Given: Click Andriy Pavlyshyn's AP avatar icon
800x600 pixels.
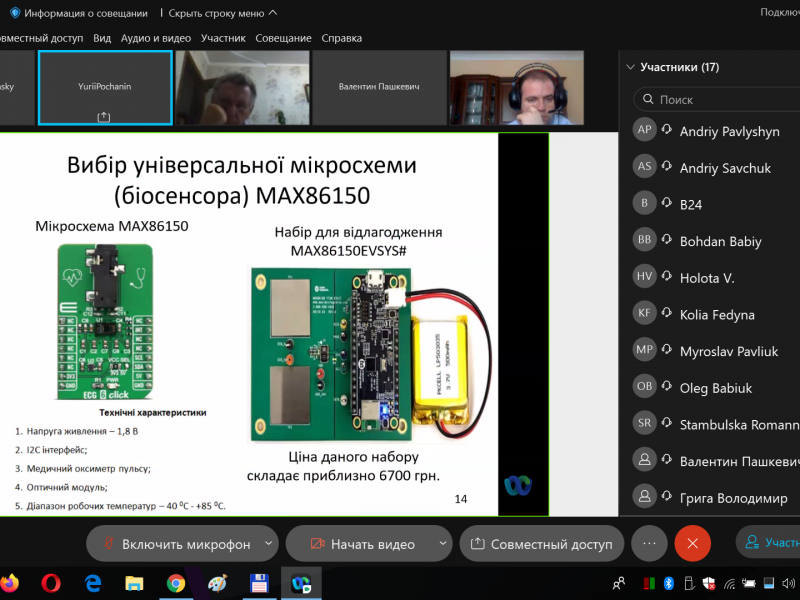Looking at the screenshot, I should click(645, 131).
